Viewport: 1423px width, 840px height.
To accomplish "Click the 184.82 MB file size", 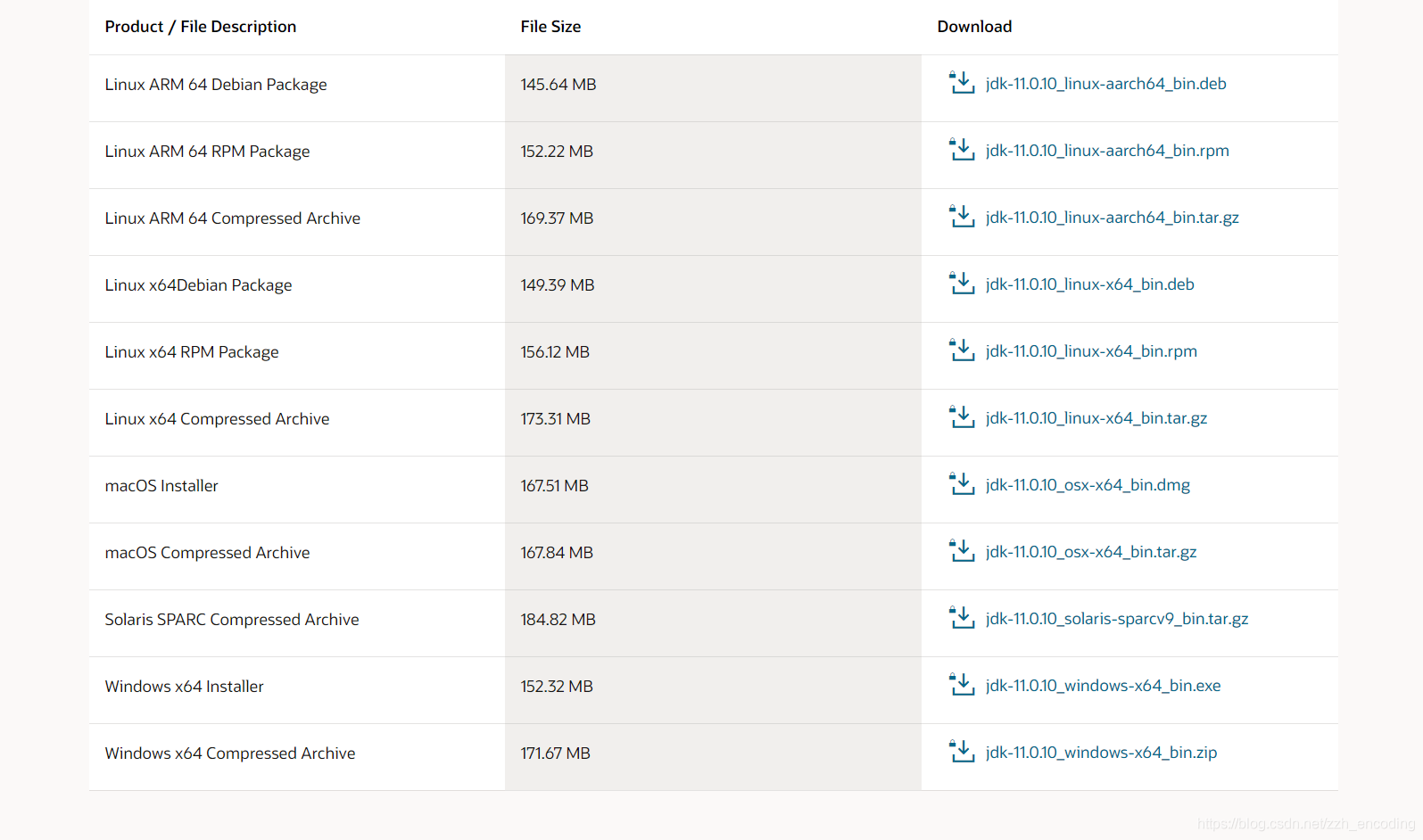I will coord(558,620).
